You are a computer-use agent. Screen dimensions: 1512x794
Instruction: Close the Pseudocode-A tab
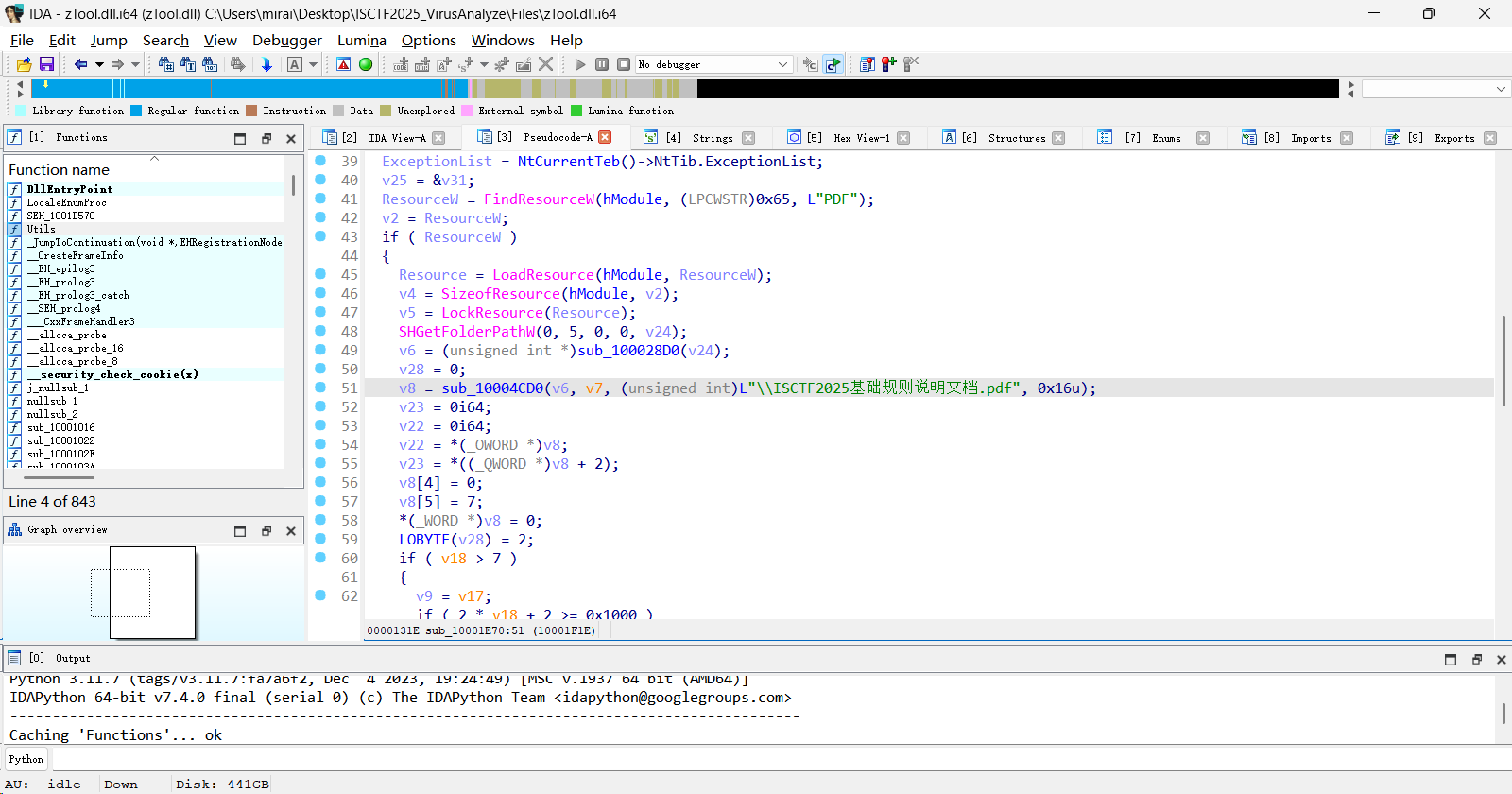(x=605, y=137)
